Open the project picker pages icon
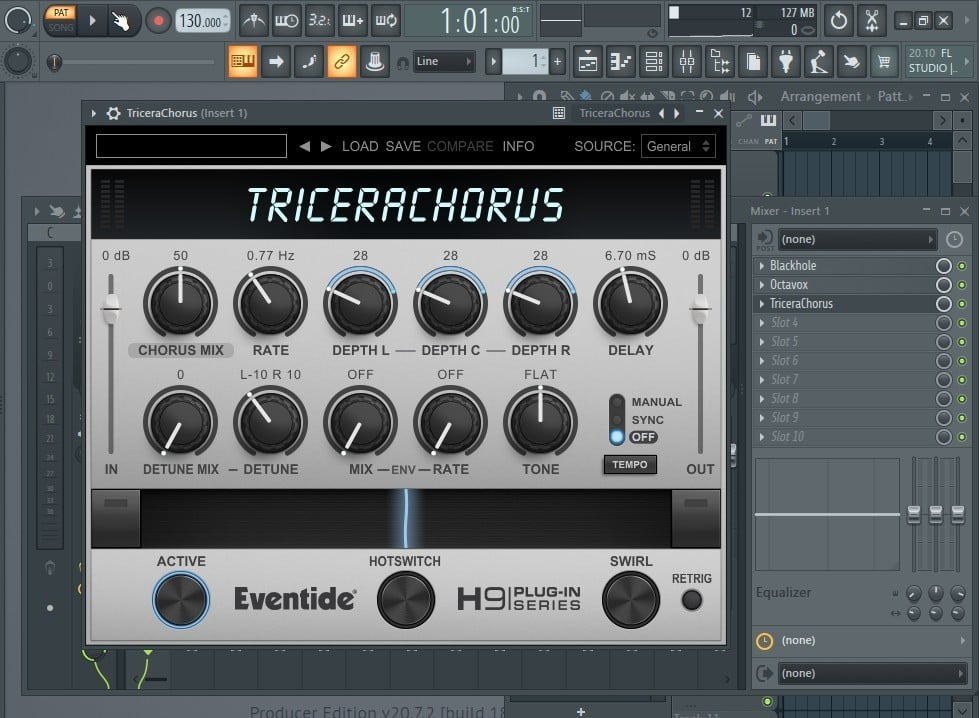Image resolution: width=979 pixels, height=718 pixels. coord(753,61)
